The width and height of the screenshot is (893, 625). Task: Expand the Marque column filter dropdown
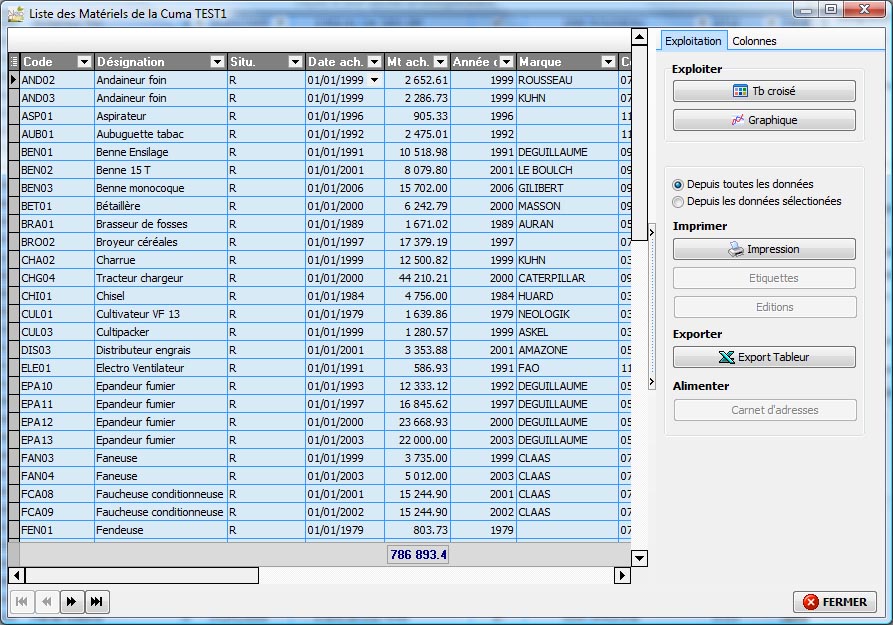click(608, 62)
